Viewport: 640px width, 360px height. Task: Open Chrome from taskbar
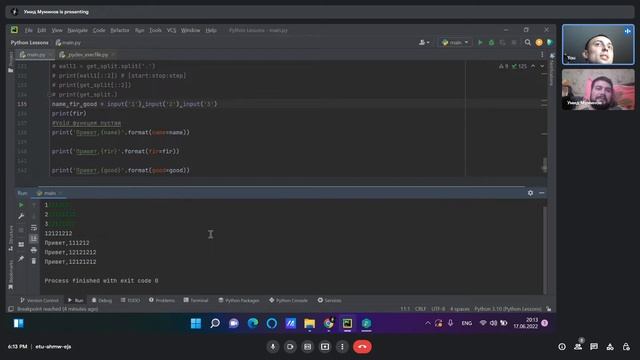click(x=328, y=324)
